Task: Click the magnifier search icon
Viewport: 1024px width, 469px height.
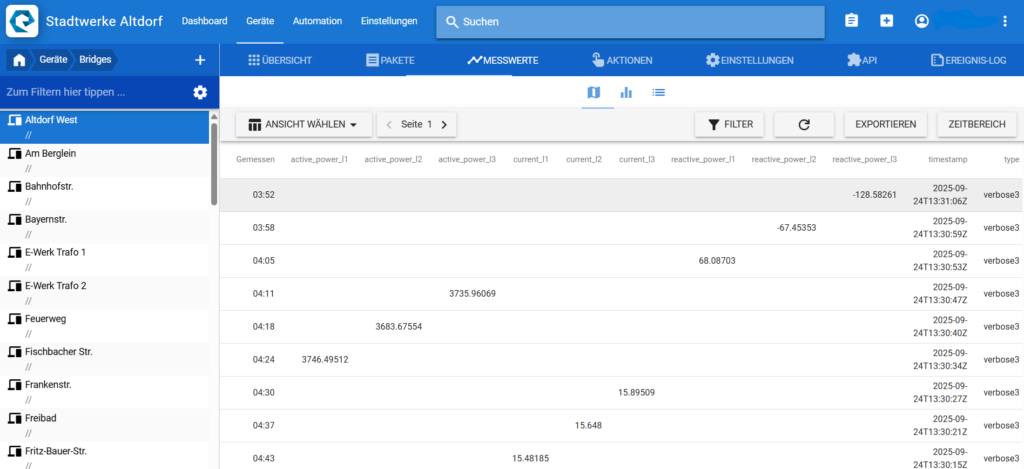Action: [452, 22]
